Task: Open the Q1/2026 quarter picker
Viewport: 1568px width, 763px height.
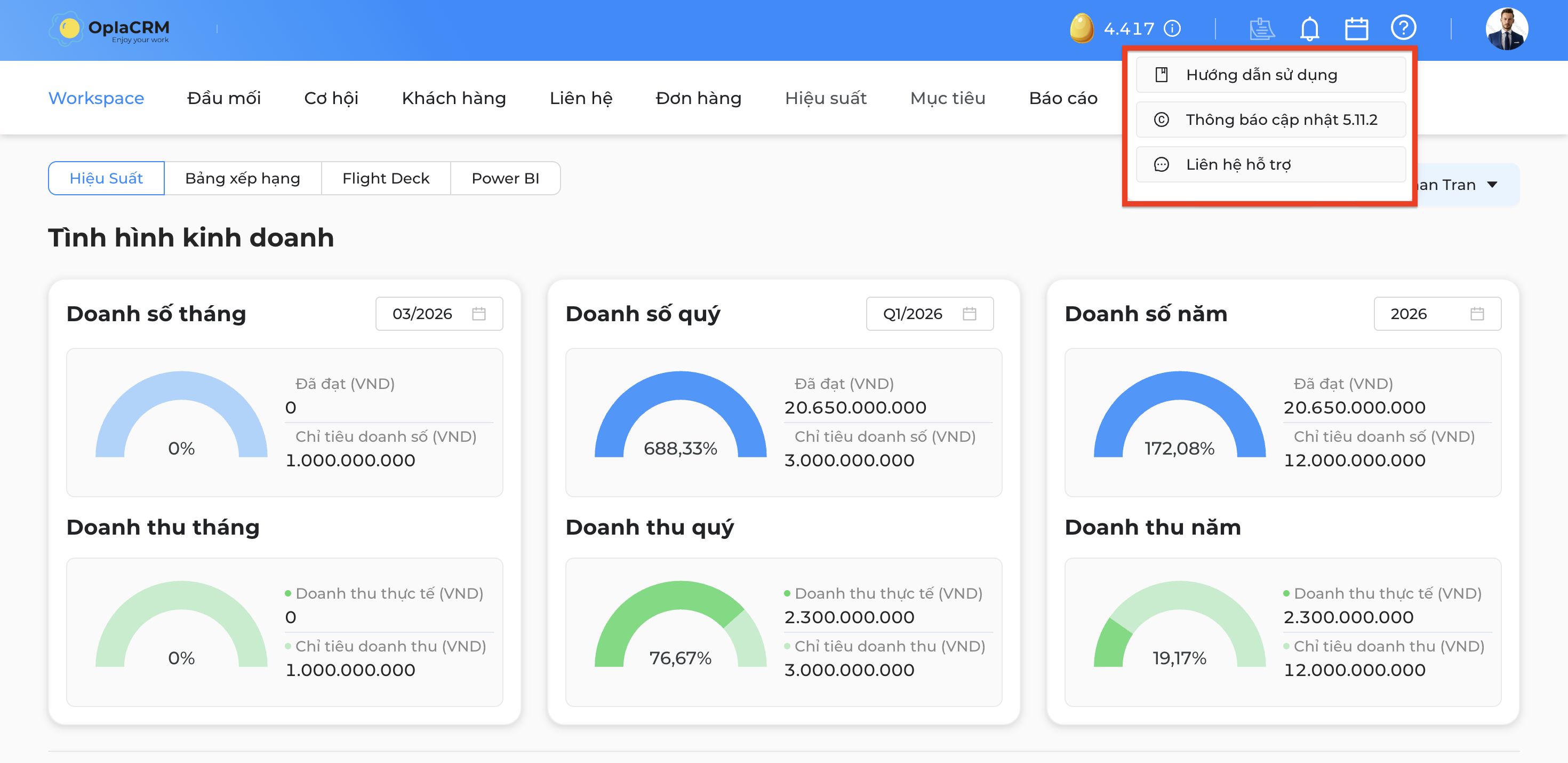Action: pos(930,314)
